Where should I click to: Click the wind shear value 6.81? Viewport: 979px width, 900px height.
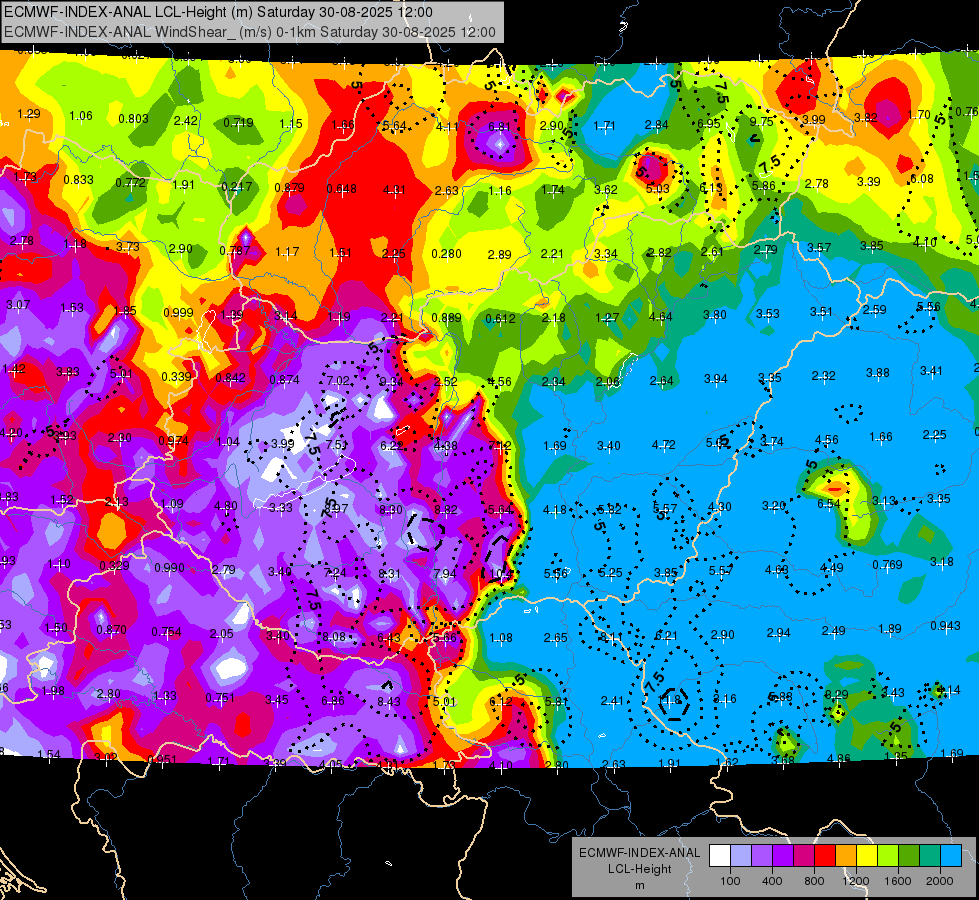(499, 127)
